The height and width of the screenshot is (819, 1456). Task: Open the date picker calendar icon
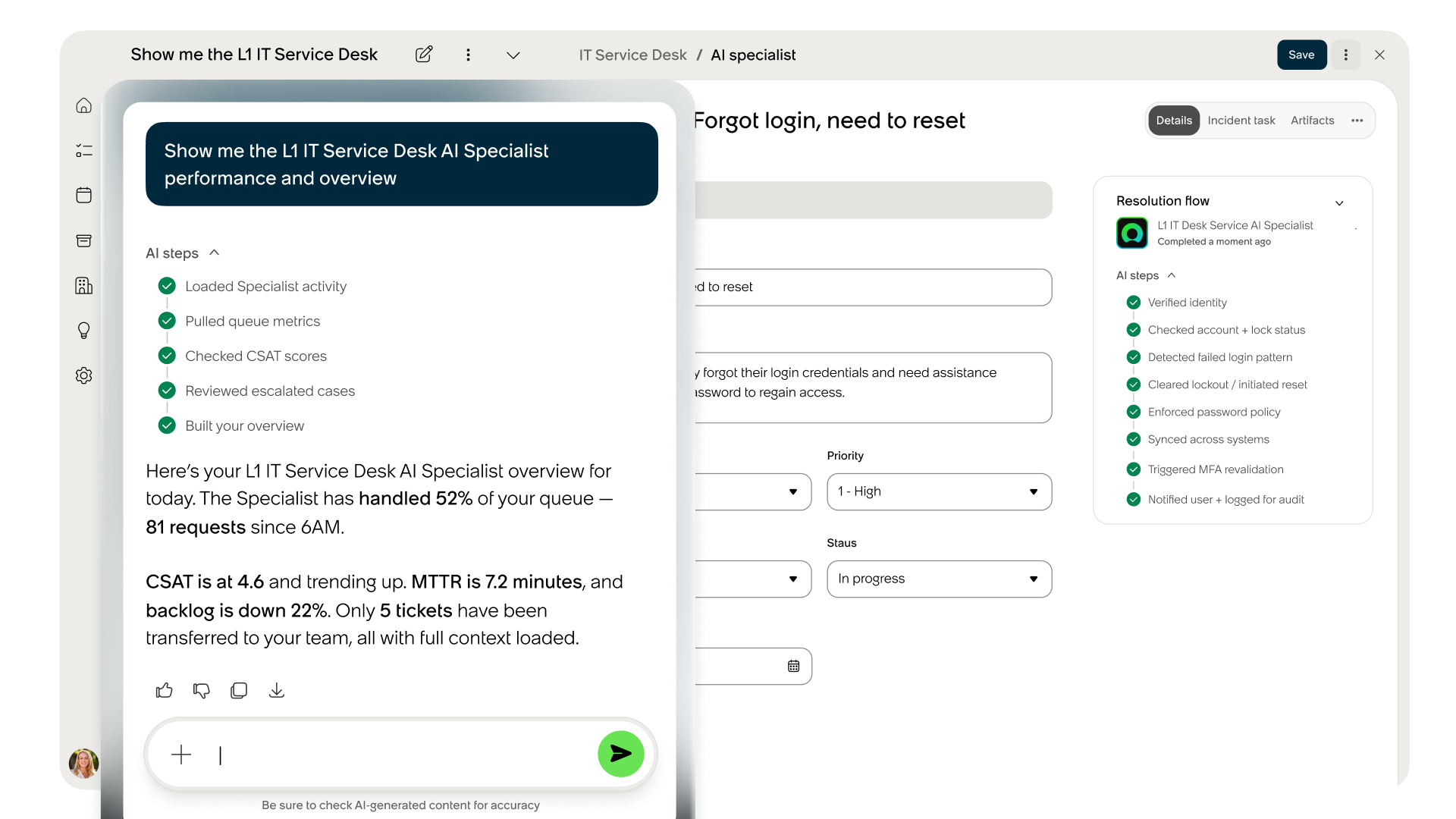tap(794, 666)
